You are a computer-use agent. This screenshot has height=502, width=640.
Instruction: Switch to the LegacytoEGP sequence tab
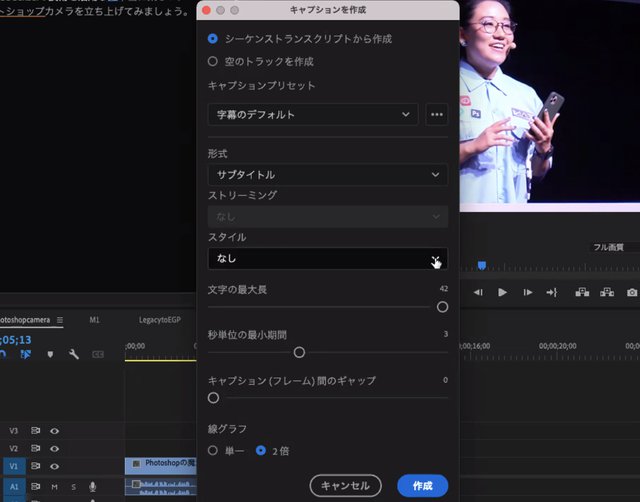(x=159, y=320)
